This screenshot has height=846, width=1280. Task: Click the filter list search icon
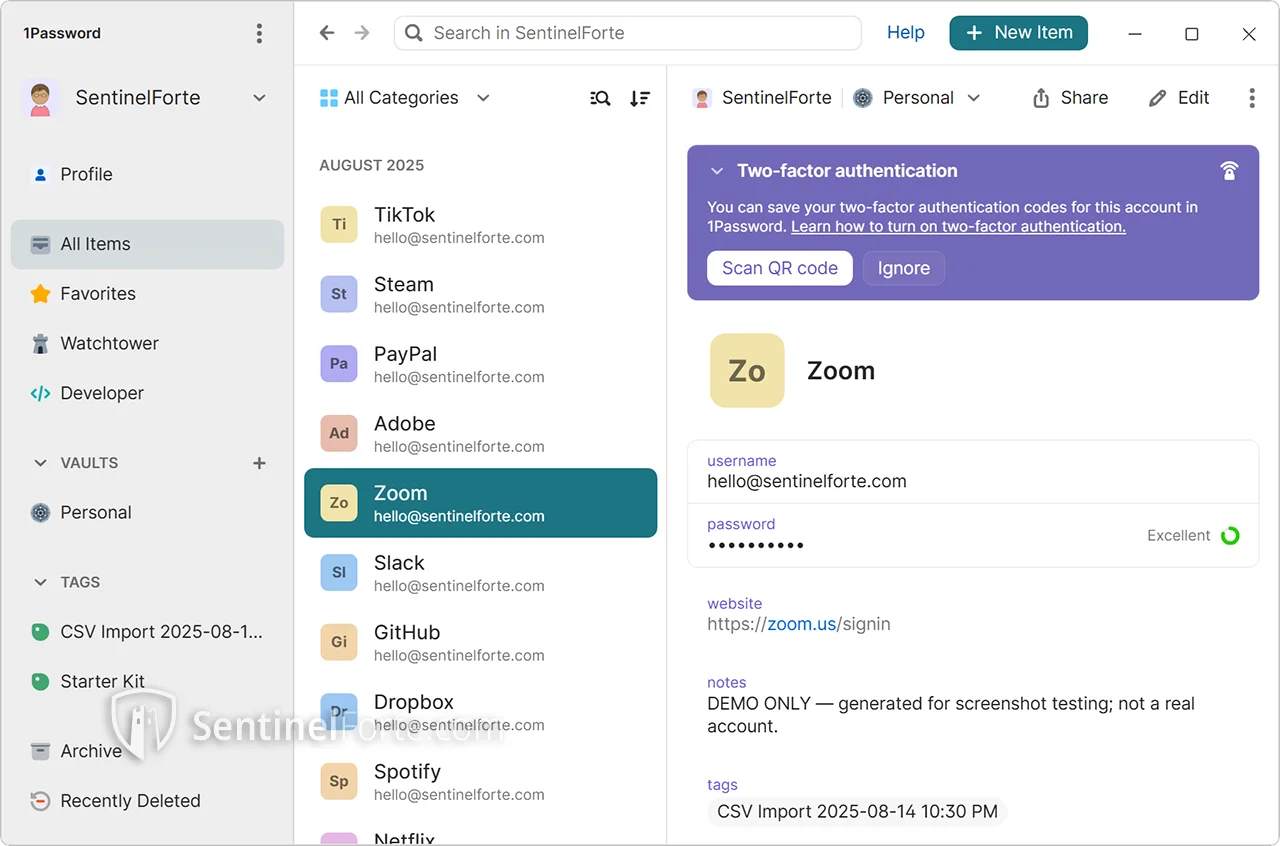click(600, 98)
